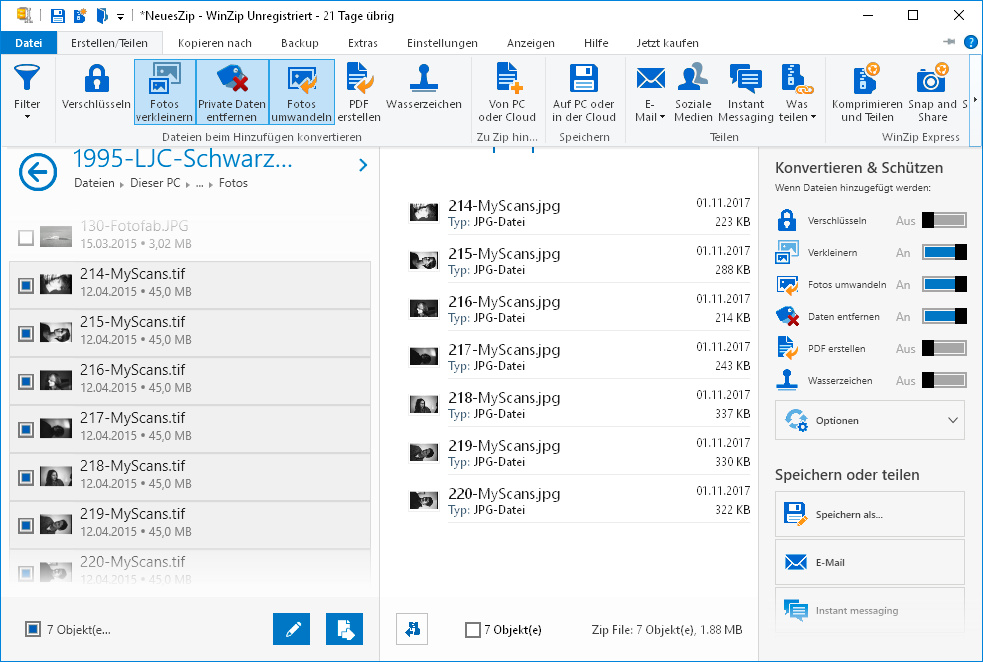This screenshot has width=983, height=662.
Task: Open Von PC oder Cloud add tool
Action: [x=507, y=80]
